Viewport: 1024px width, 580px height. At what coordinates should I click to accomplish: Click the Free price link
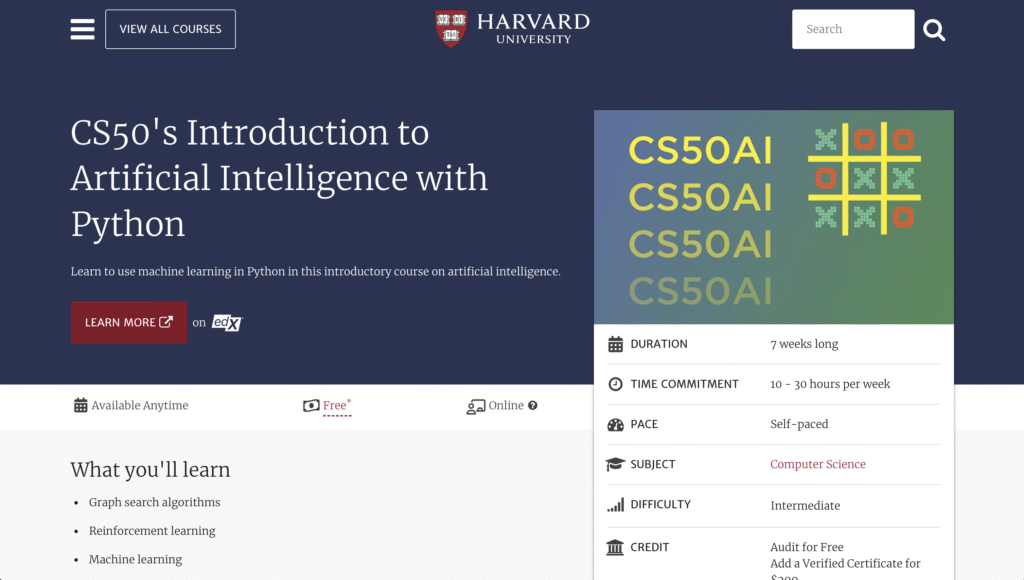[x=335, y=405]
